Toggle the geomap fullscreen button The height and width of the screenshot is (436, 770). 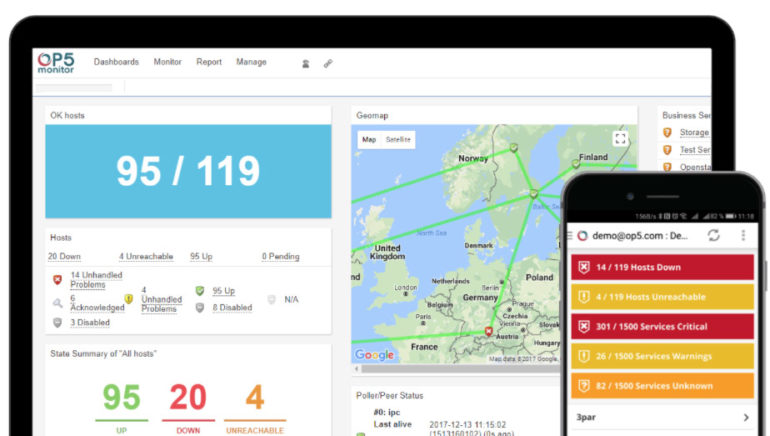[x=620, y=138]
